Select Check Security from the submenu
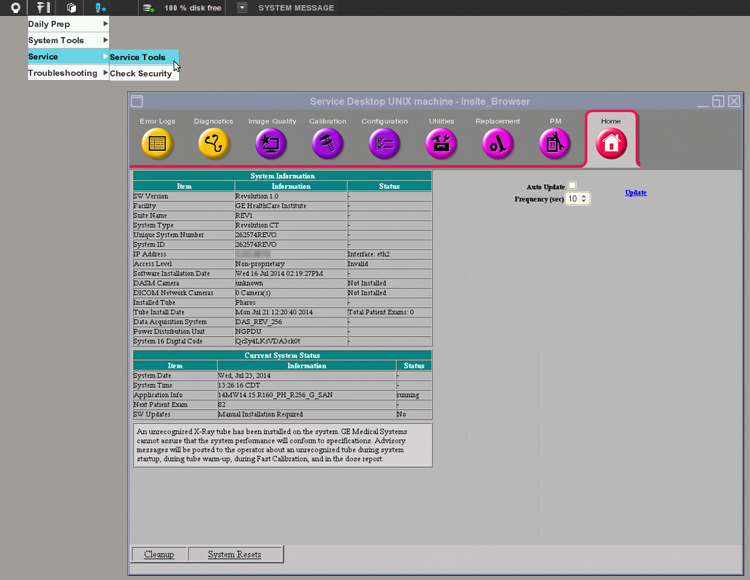750x580 pixels. 141,73
